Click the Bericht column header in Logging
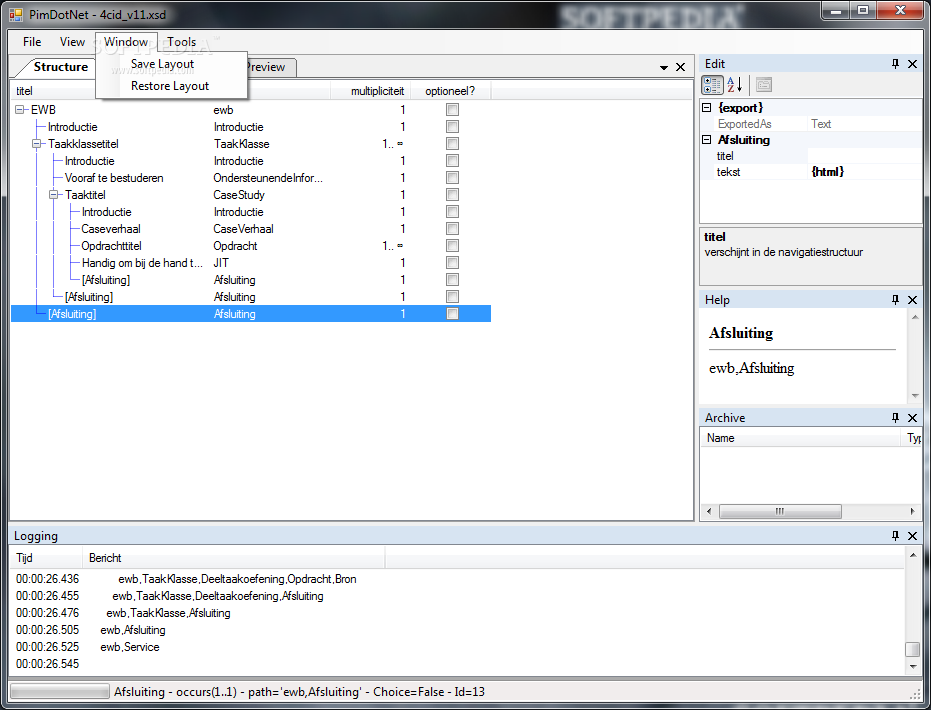The width and height of the screenshot is (931, 710). (234, 558)
